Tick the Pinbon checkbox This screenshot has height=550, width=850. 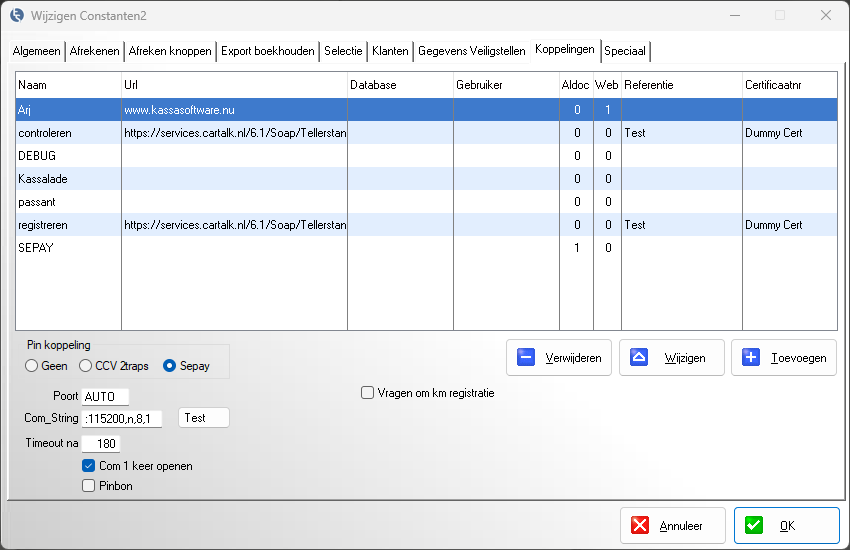point(89,486)
